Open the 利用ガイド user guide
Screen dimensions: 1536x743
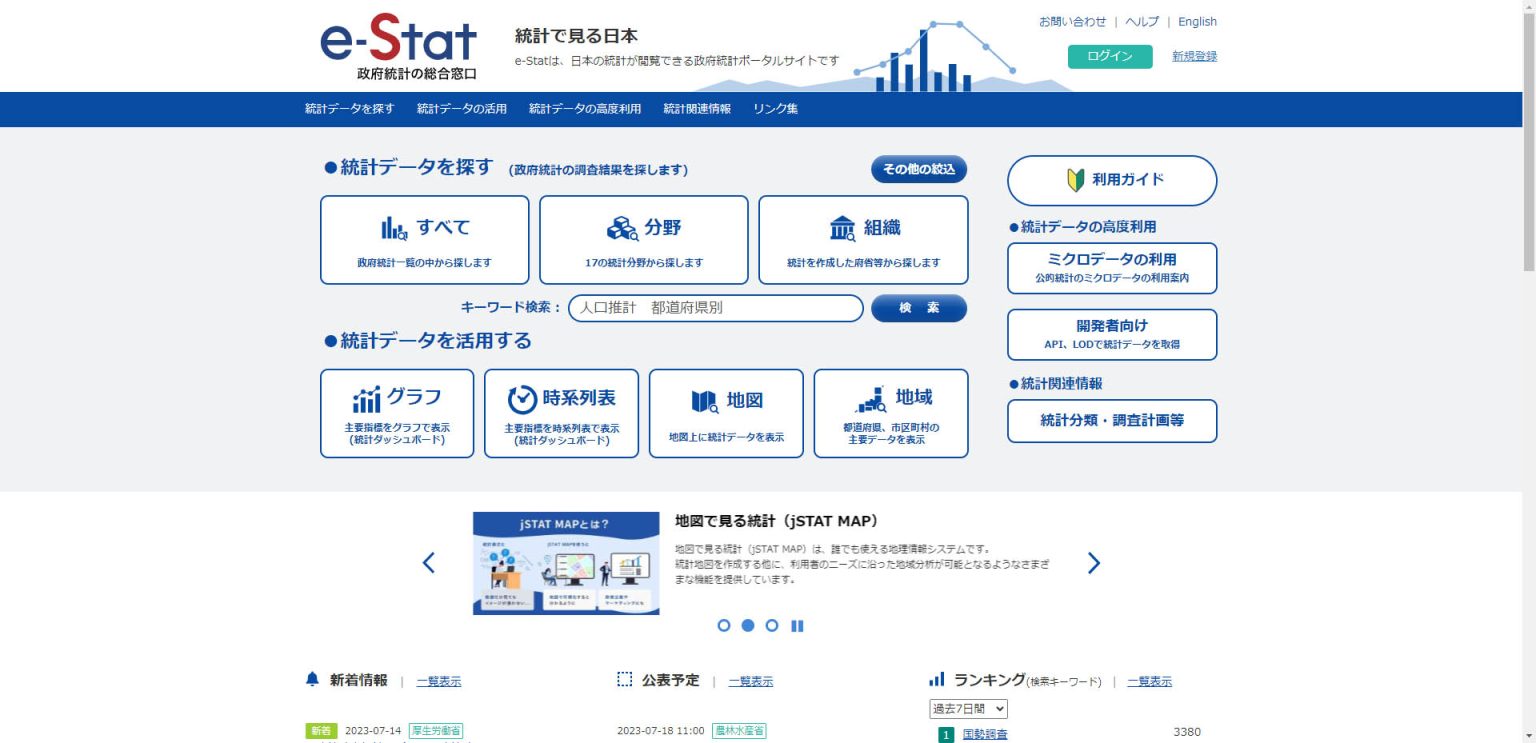coord(1111,181)
